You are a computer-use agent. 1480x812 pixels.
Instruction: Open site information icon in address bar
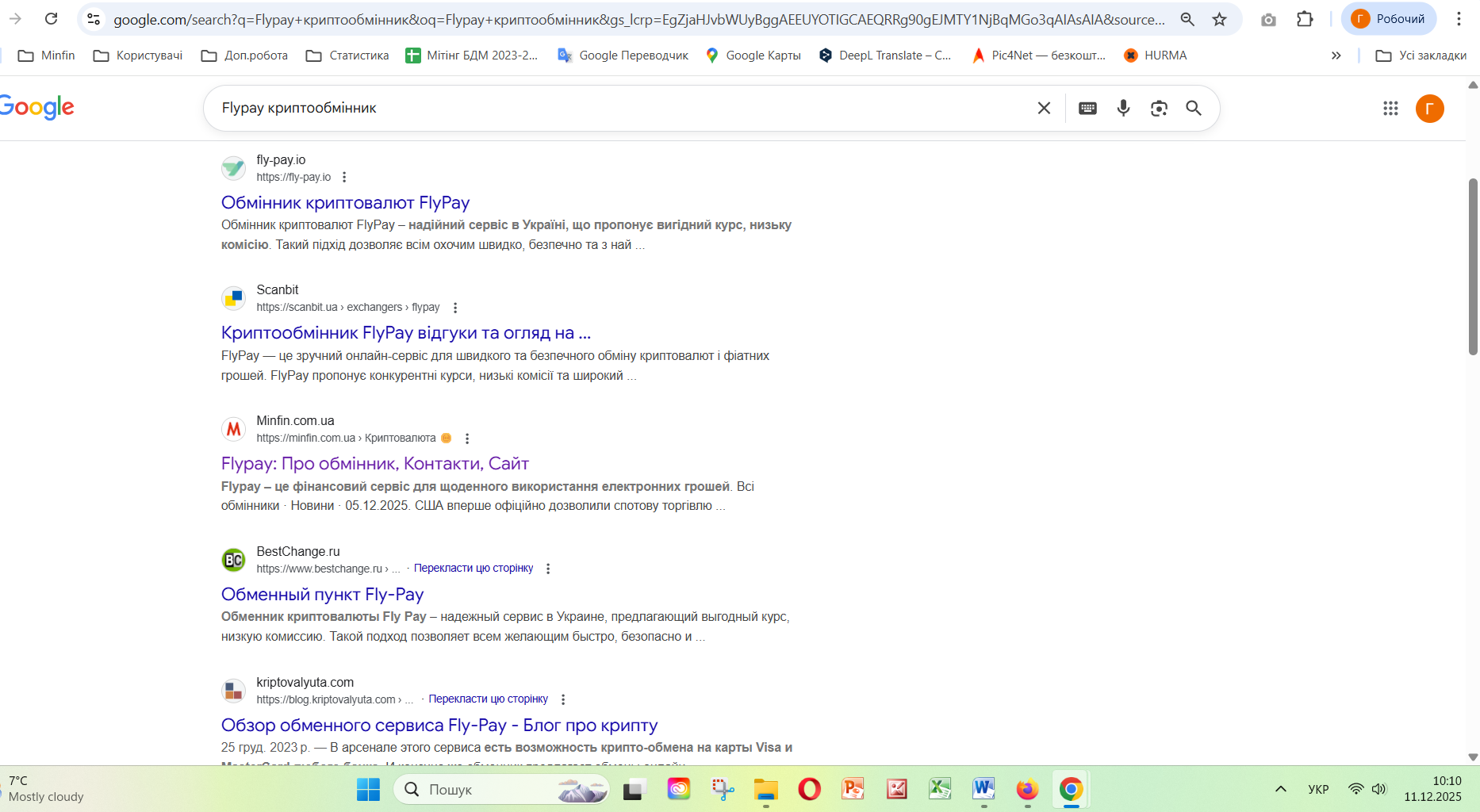[94, 19]
